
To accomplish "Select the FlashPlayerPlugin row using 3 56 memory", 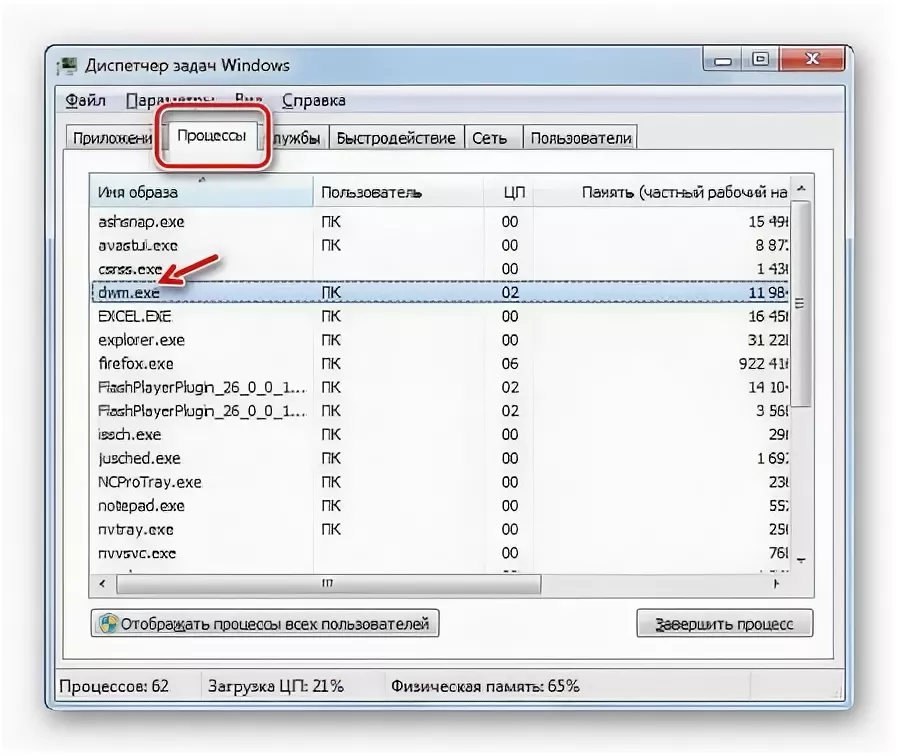I will point(440,411).
